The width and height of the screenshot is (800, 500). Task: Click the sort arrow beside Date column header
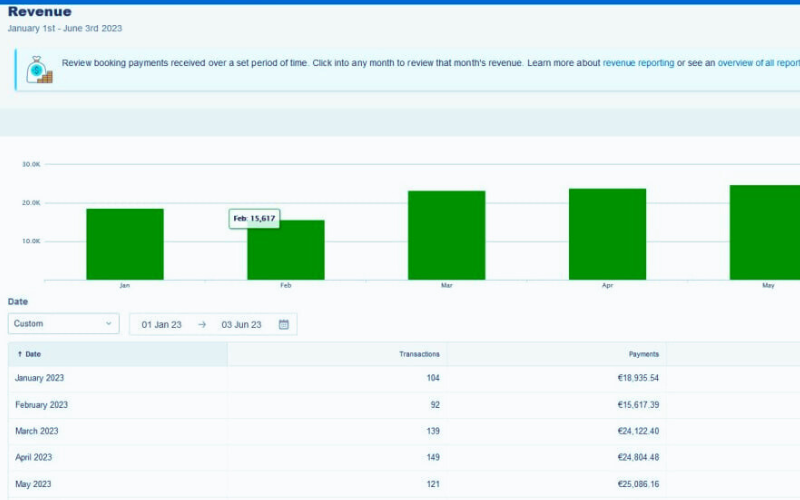click(19, 354)
